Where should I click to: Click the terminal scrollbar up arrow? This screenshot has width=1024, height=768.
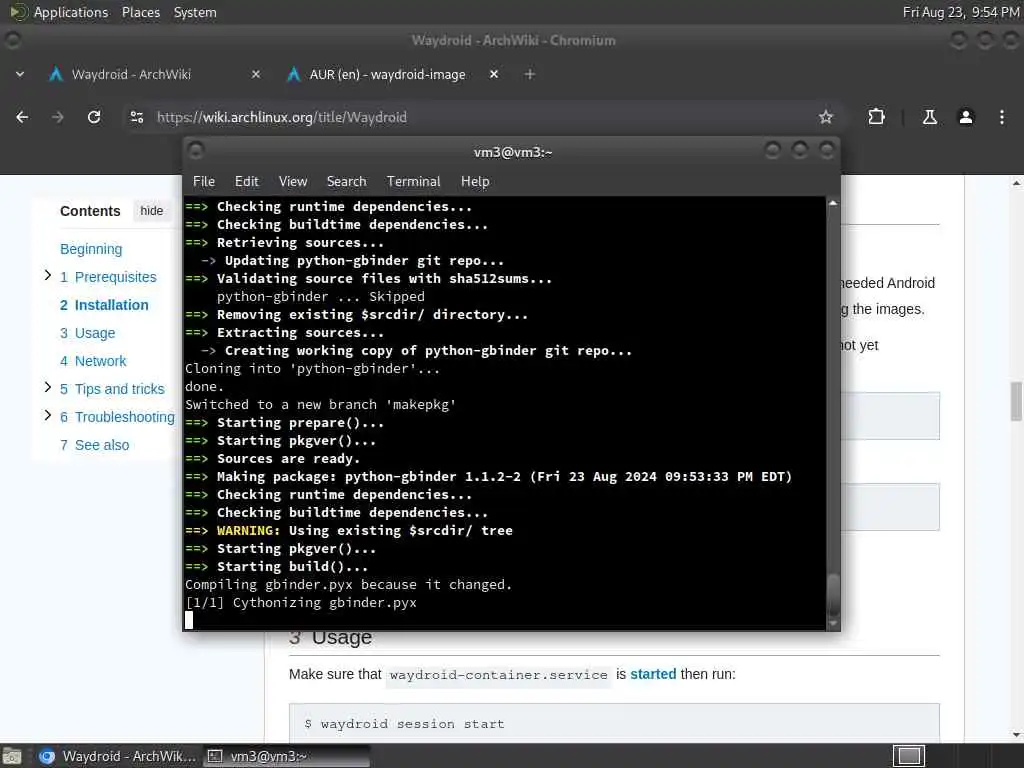(833, 203)
